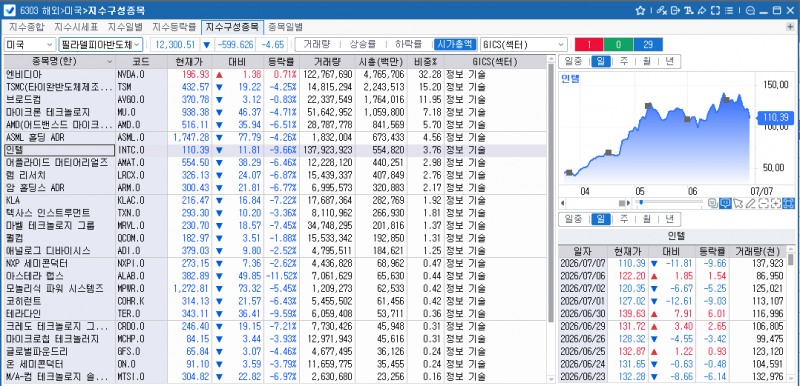Viewport: 800px width, 386px height.
Task: Add this screen to favorites with star icon
Action: (x=640, y=10)
